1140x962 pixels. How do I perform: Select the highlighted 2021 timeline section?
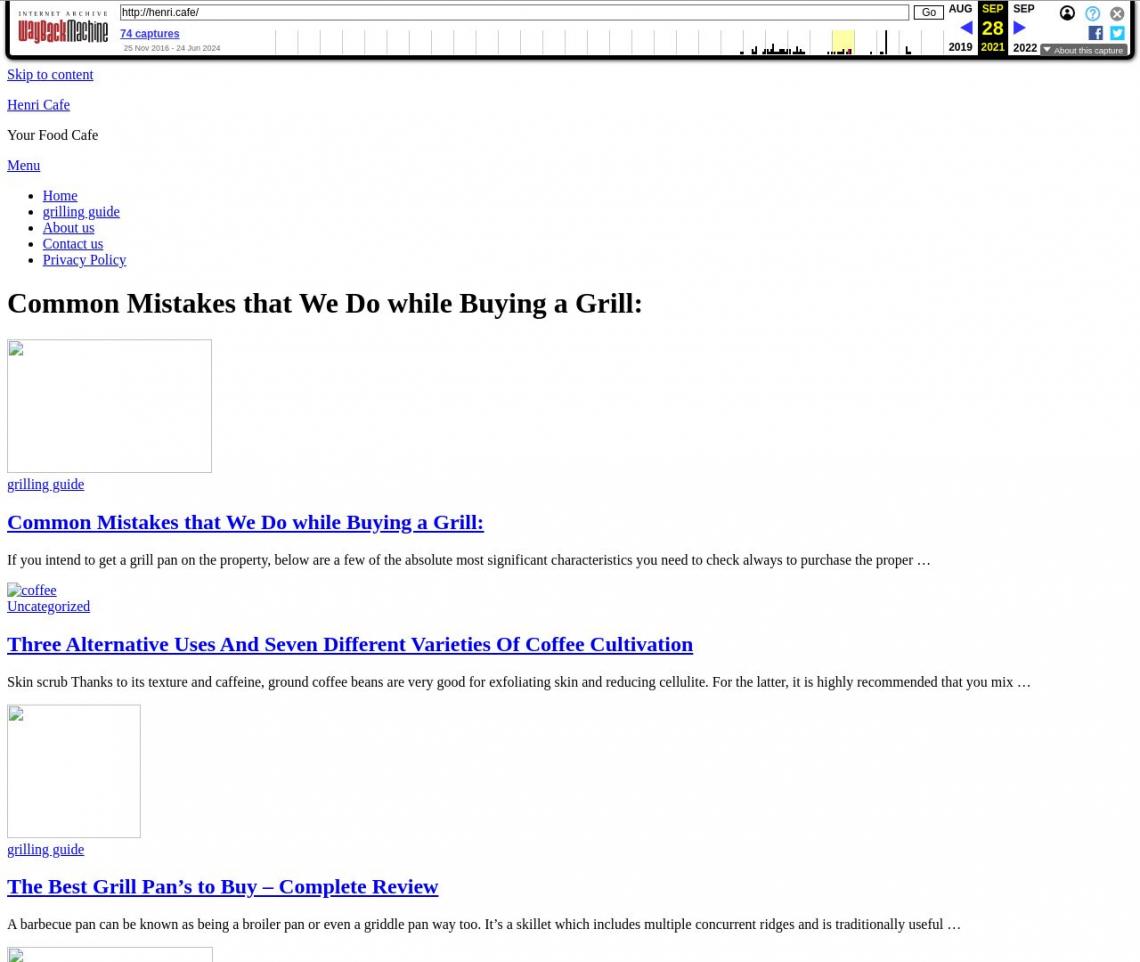[x=843, y=42]
